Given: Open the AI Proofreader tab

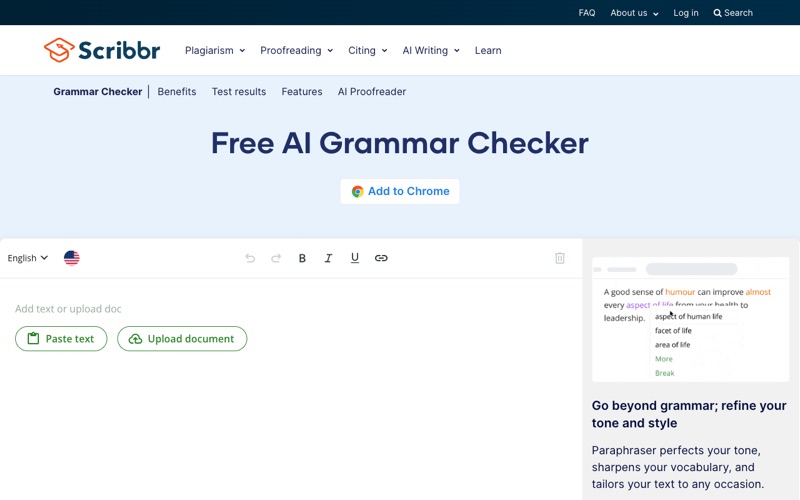Looking at the screenshot, I should (x=371, y=92).
